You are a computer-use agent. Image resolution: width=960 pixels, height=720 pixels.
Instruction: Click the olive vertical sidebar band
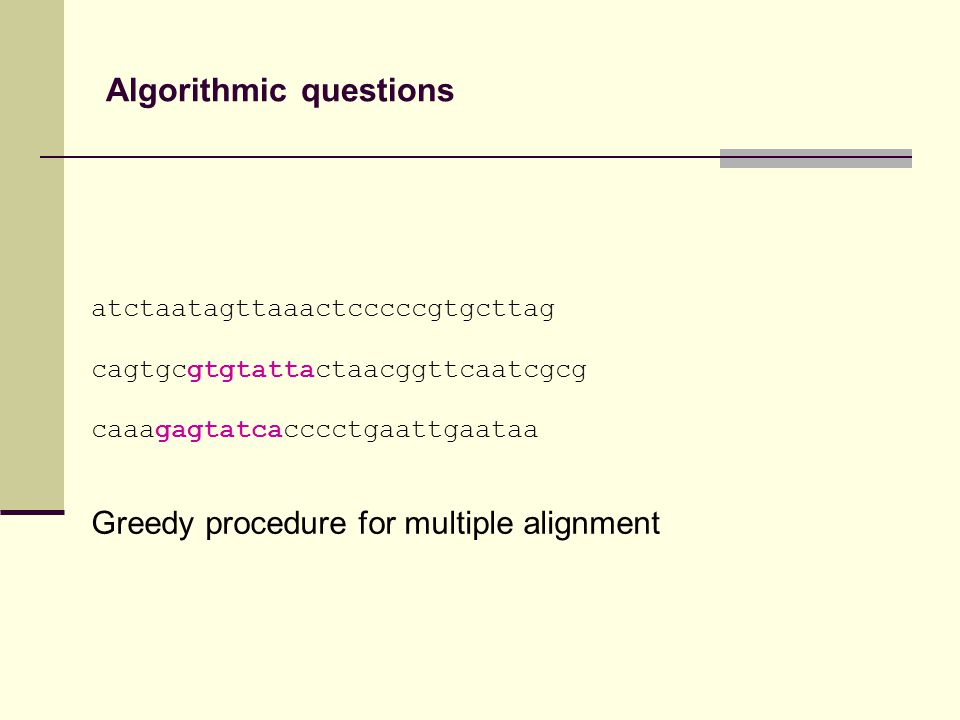click(x=32, y=254)
